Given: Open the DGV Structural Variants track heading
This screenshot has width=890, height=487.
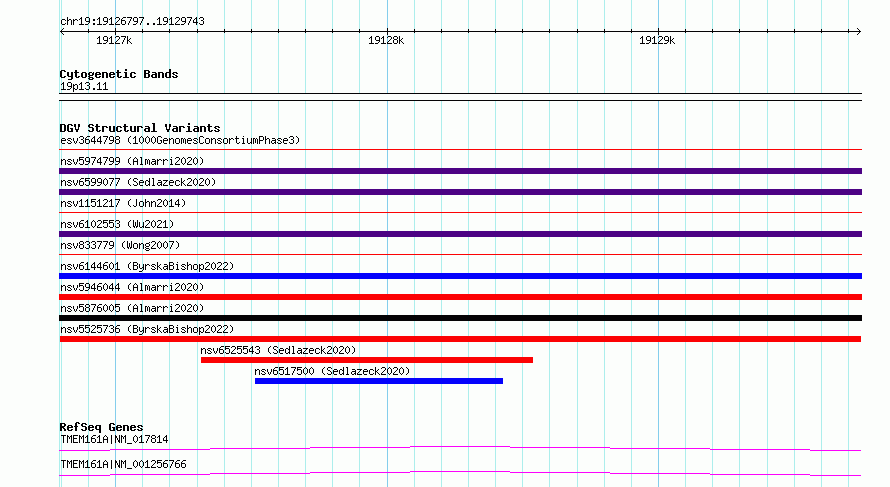Looking at the screenshot, I should tap(140, 128).
